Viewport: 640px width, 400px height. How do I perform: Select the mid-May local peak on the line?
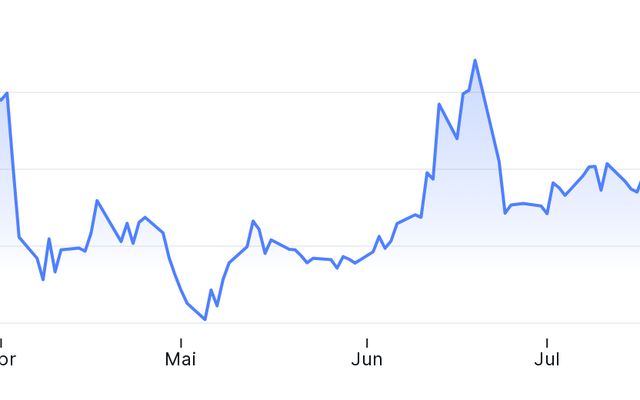[253, 221]
